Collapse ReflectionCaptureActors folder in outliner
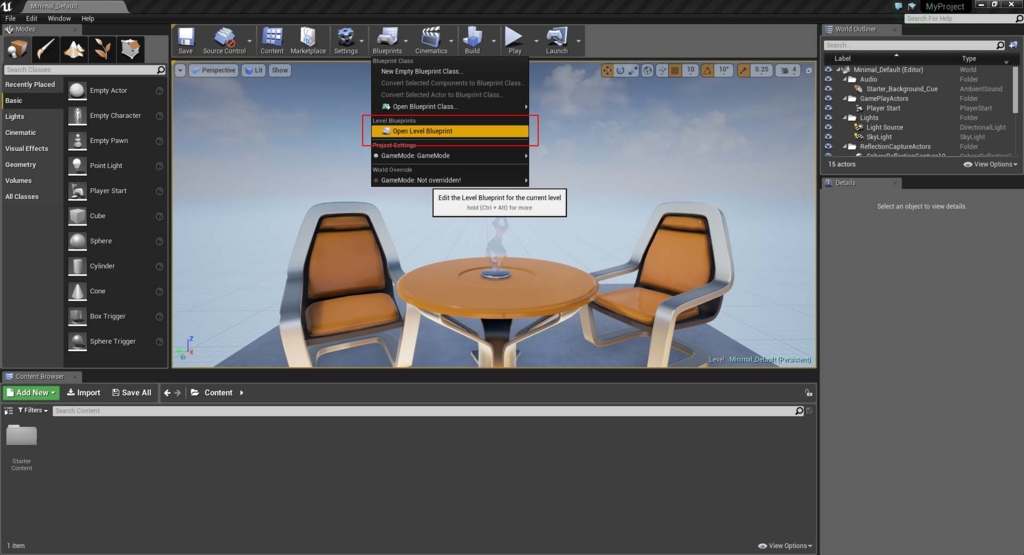 844,147
